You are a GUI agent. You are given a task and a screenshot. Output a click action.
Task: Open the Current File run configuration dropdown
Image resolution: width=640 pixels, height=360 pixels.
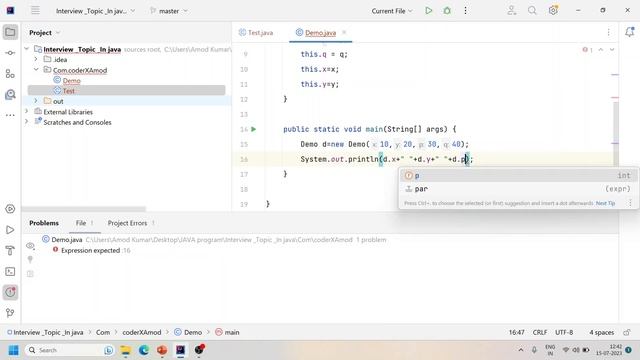pyautogui.click(x=392, y=11)
